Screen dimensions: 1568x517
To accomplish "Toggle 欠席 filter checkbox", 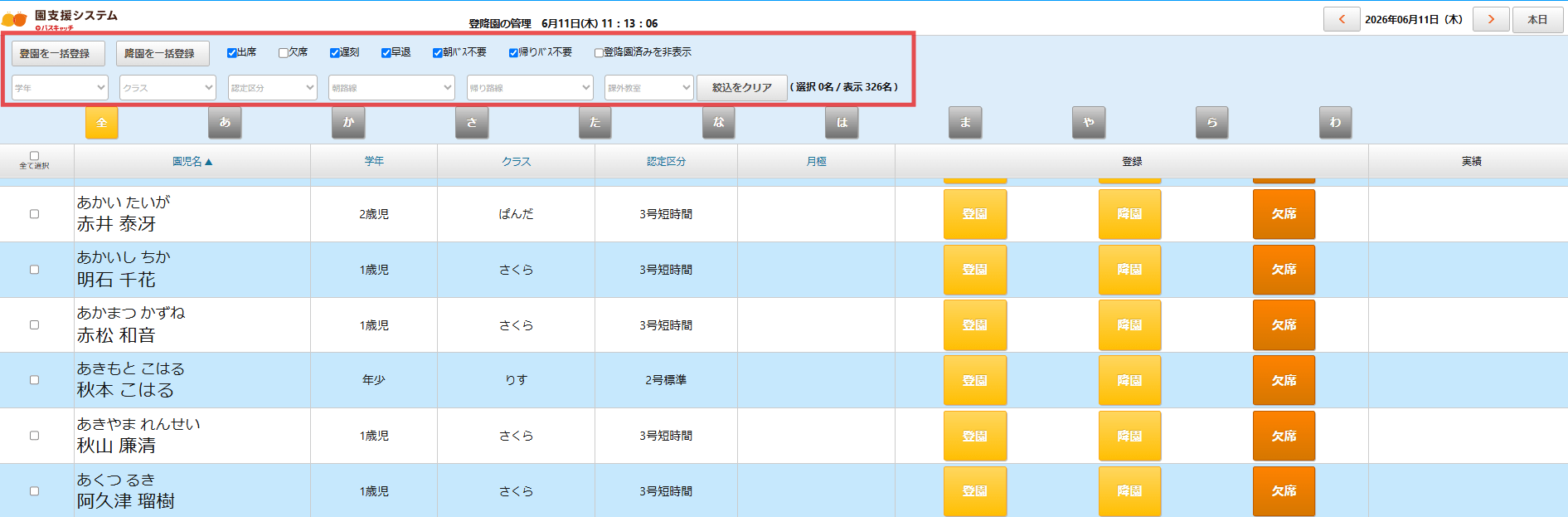I will (x=284, y=52).
